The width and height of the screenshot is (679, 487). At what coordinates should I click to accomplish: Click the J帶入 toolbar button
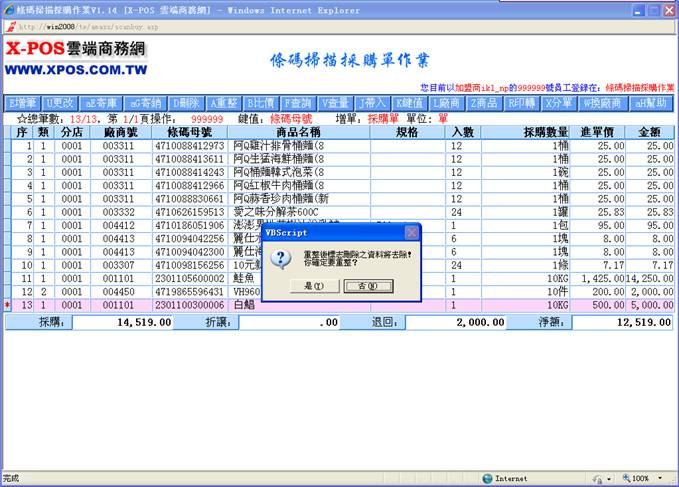click(373, 103)
